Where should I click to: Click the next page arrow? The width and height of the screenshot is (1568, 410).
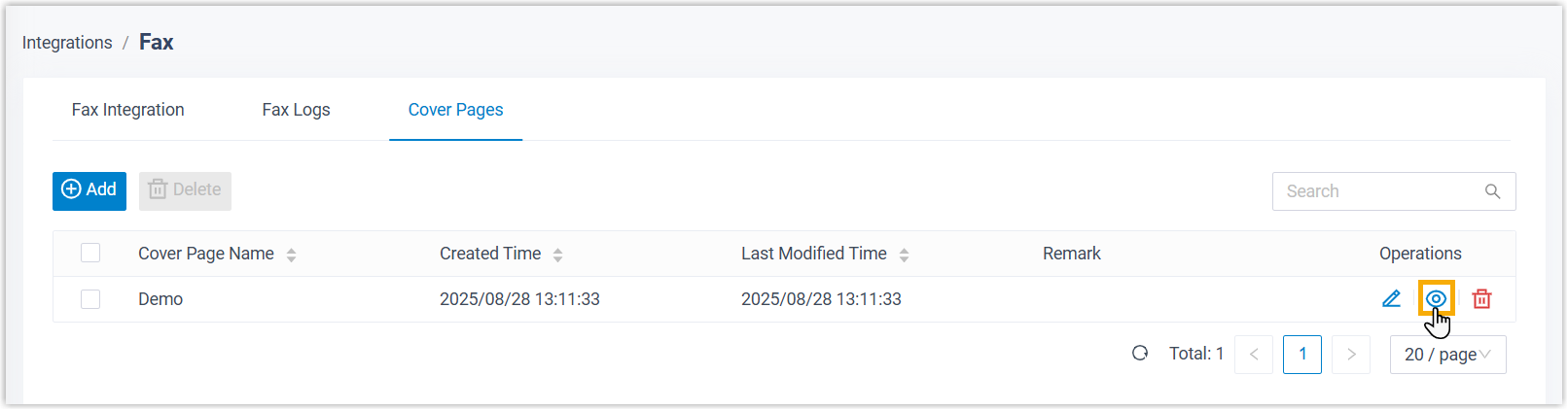(1351, 355)
